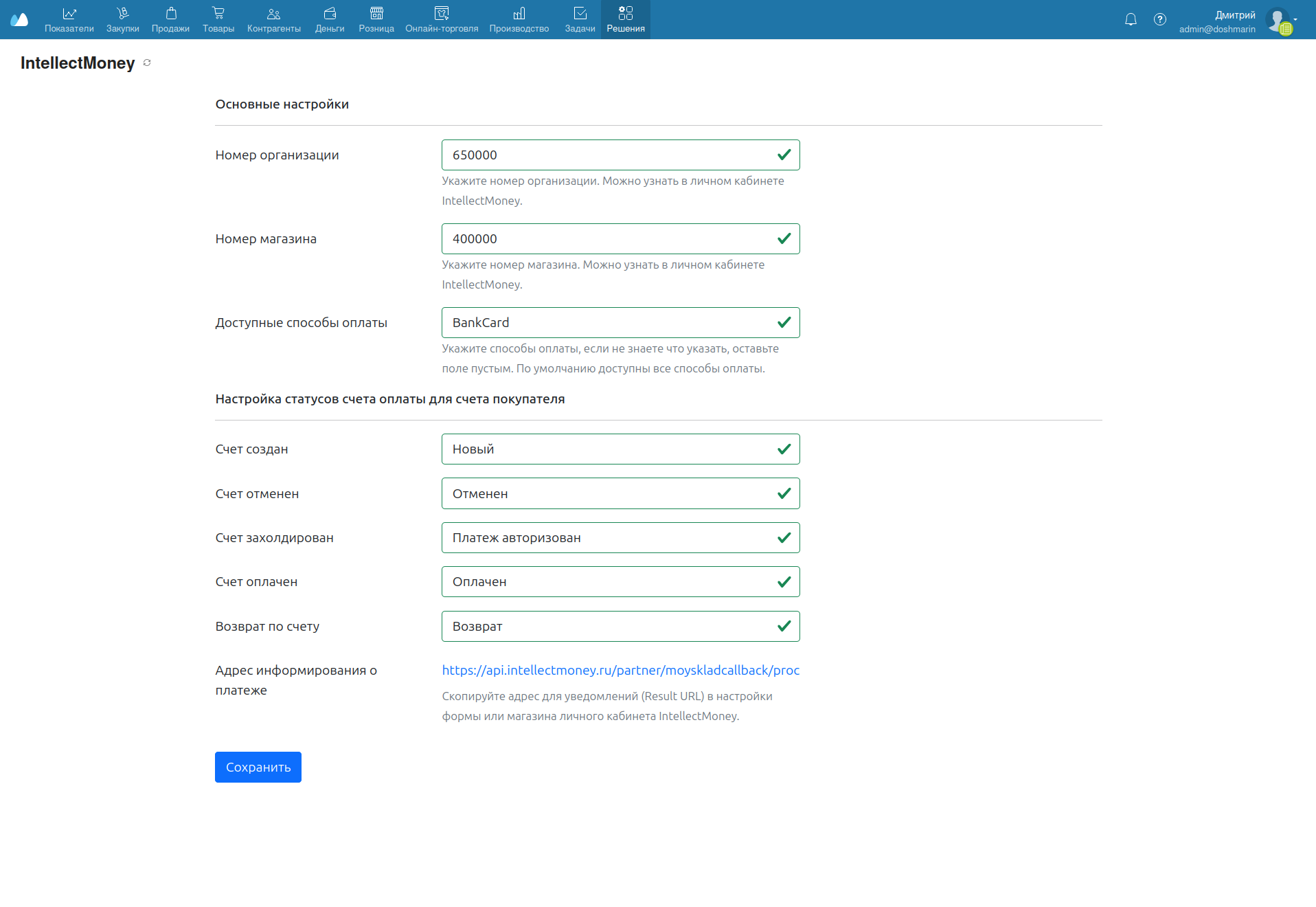Screen dimensions: 1316x907
Task: Open the Счет оплачен status selector
Action: click(x=620, y=582)
